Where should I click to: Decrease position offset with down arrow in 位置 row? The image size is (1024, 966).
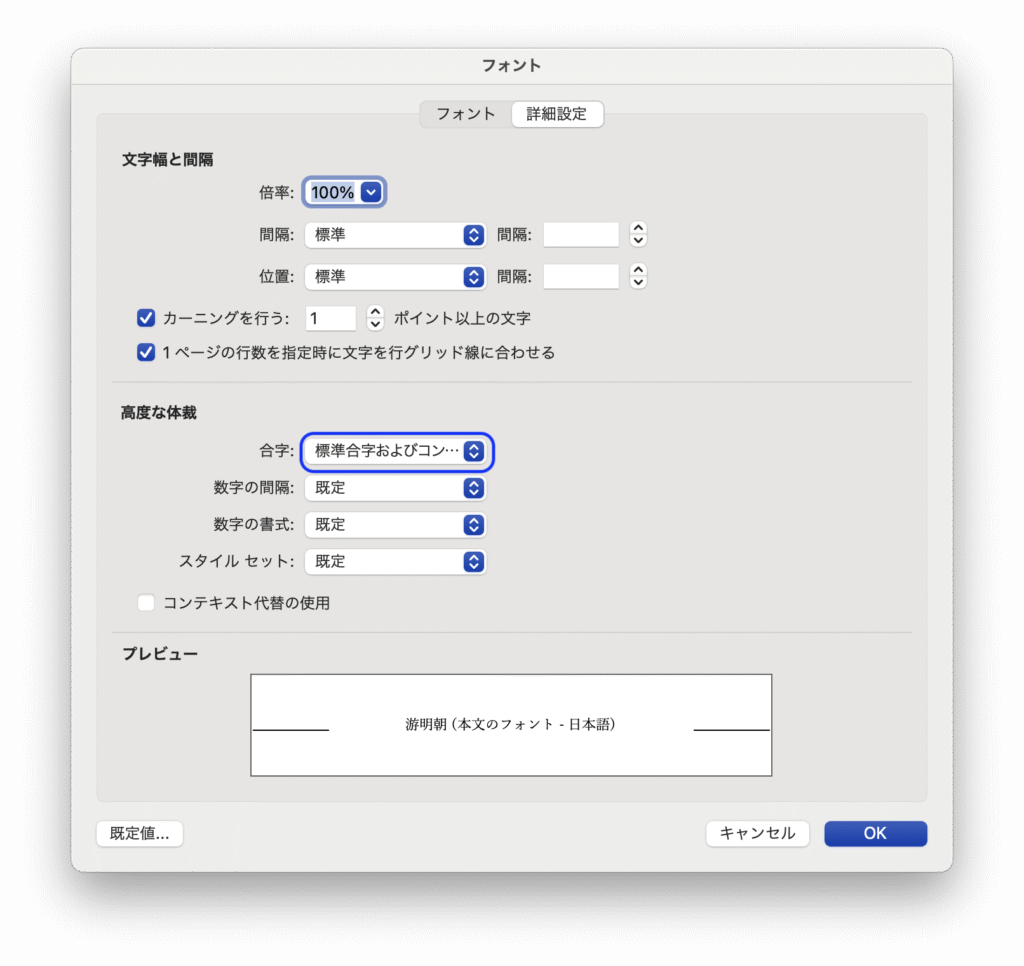click(638, 283)
